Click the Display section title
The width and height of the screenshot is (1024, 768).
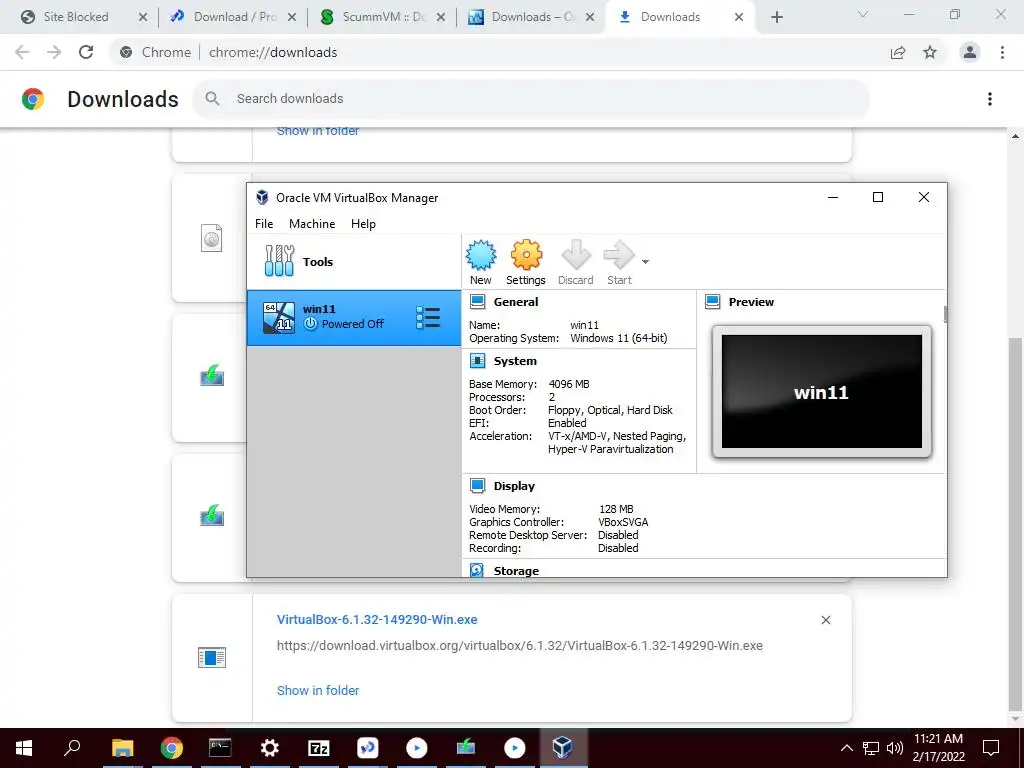514,485
